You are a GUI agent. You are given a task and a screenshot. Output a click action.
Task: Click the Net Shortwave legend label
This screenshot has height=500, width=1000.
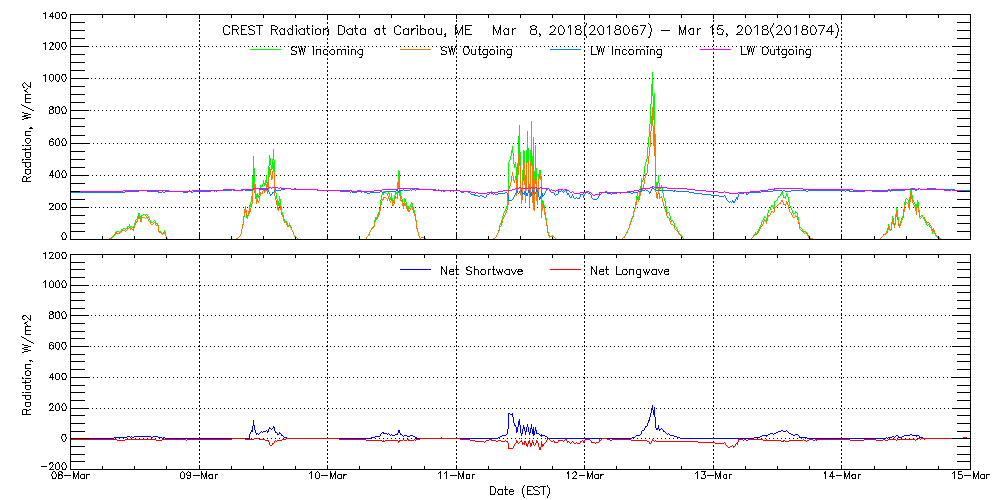coord(482,271)
